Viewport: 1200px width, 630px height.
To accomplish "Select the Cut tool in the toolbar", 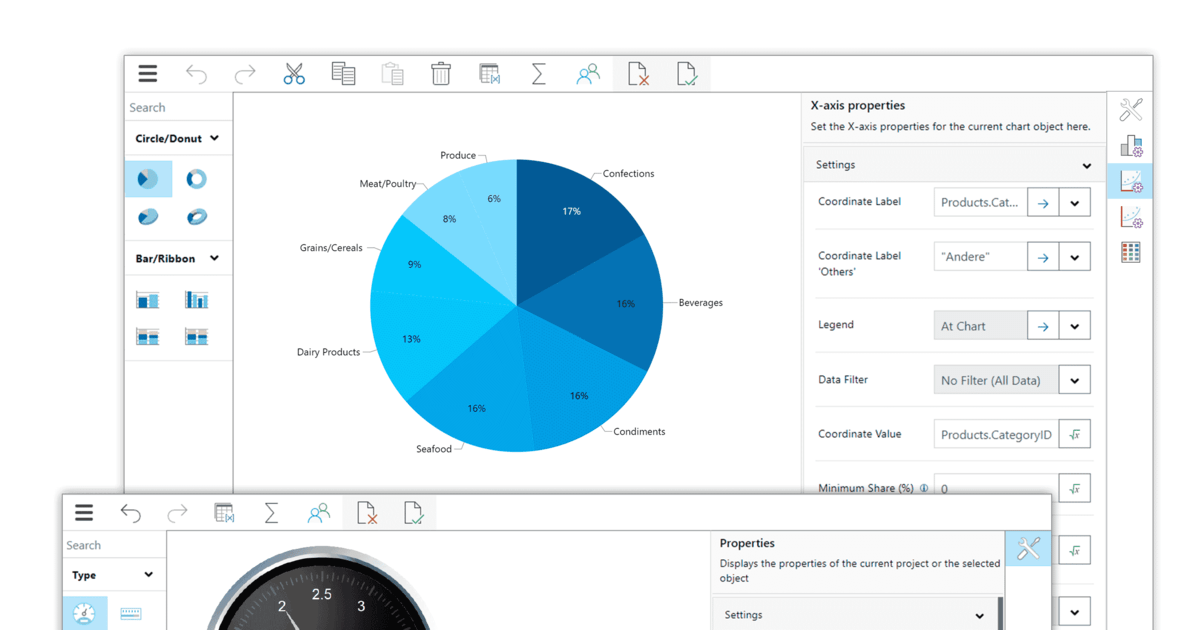I will pyautogui.click(x=294, y=73).
